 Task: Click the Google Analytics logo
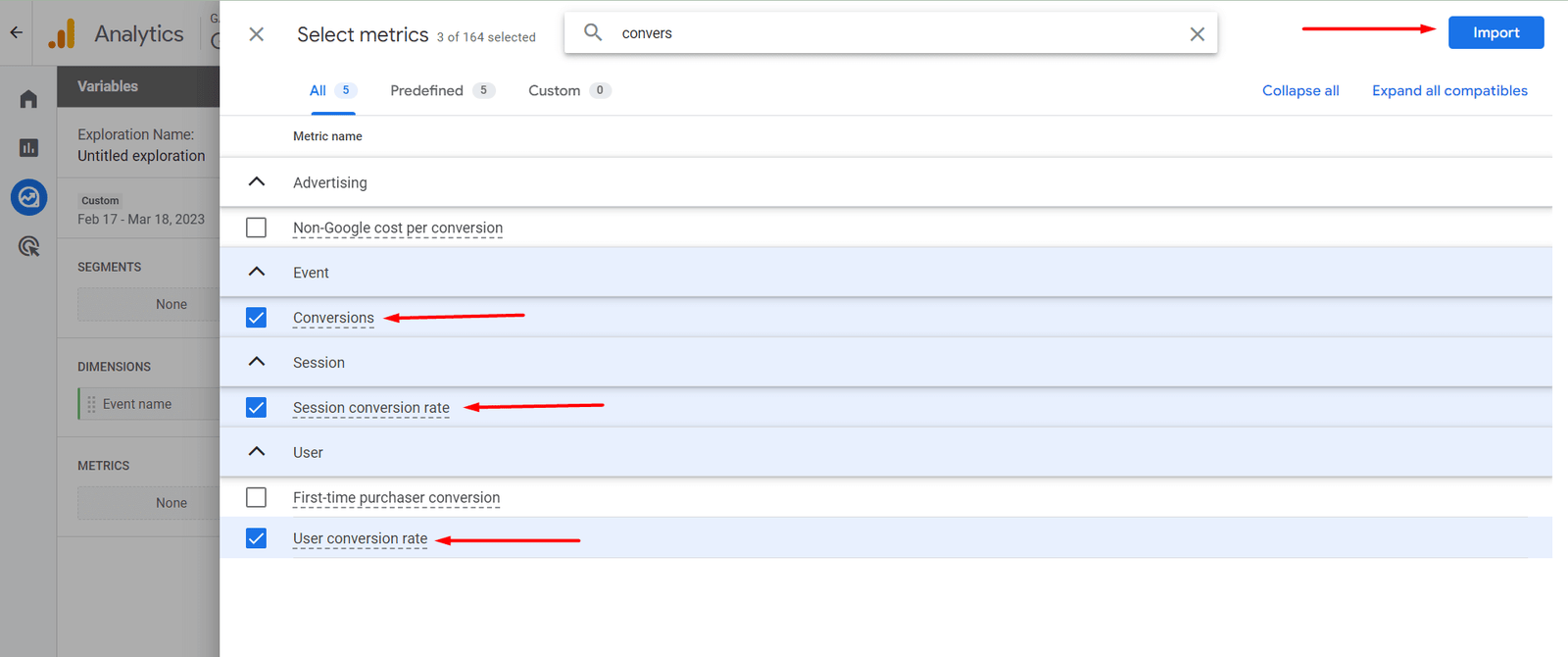point(62,33)
